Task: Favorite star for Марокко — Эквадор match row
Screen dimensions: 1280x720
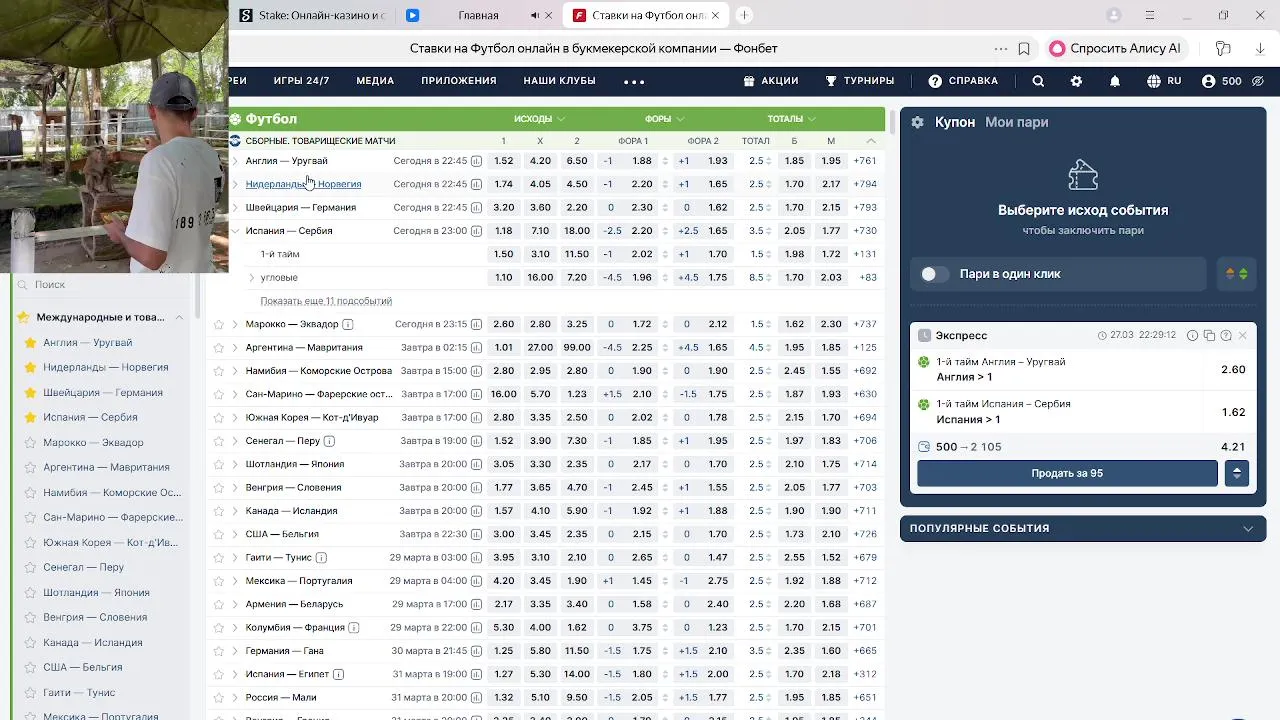Action: click(x=219, y=324)
